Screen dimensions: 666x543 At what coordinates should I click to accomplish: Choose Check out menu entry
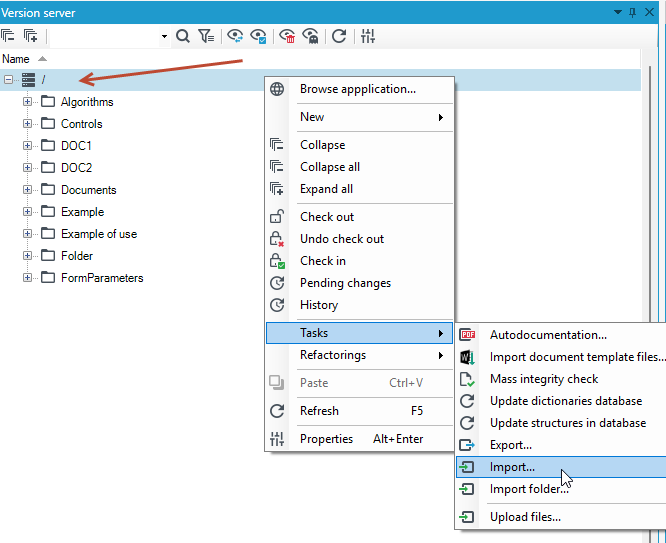click(x=359, y=217)
